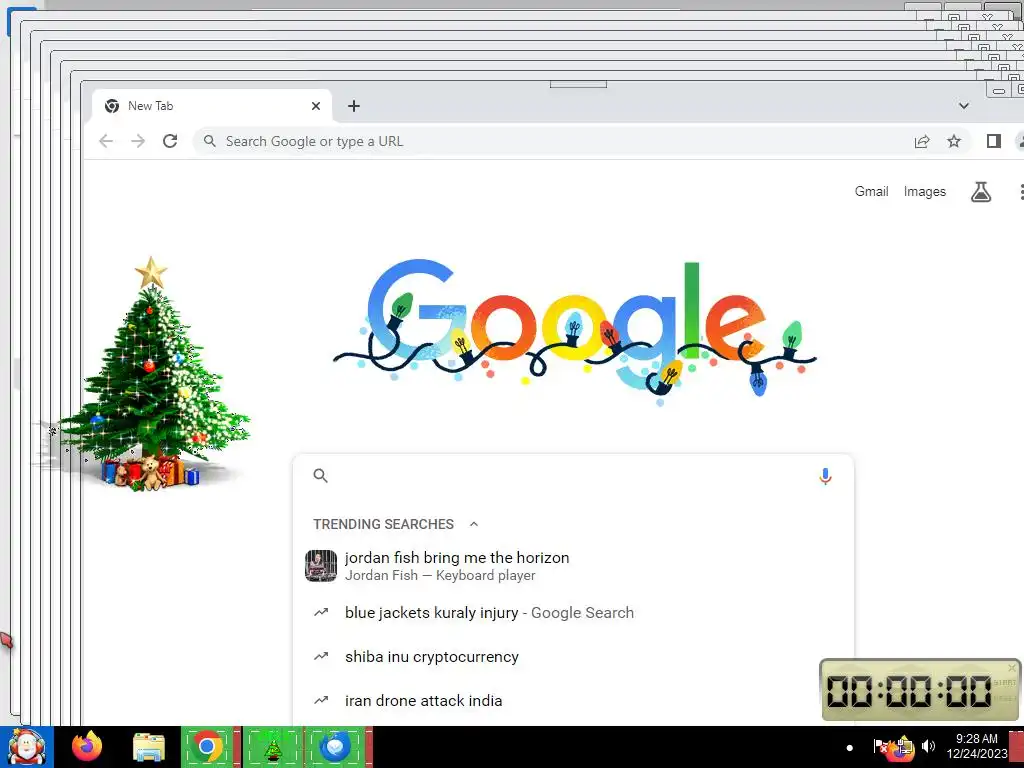
Task: Switch to Chrome in the taskbar
Action: coord(208,747)
